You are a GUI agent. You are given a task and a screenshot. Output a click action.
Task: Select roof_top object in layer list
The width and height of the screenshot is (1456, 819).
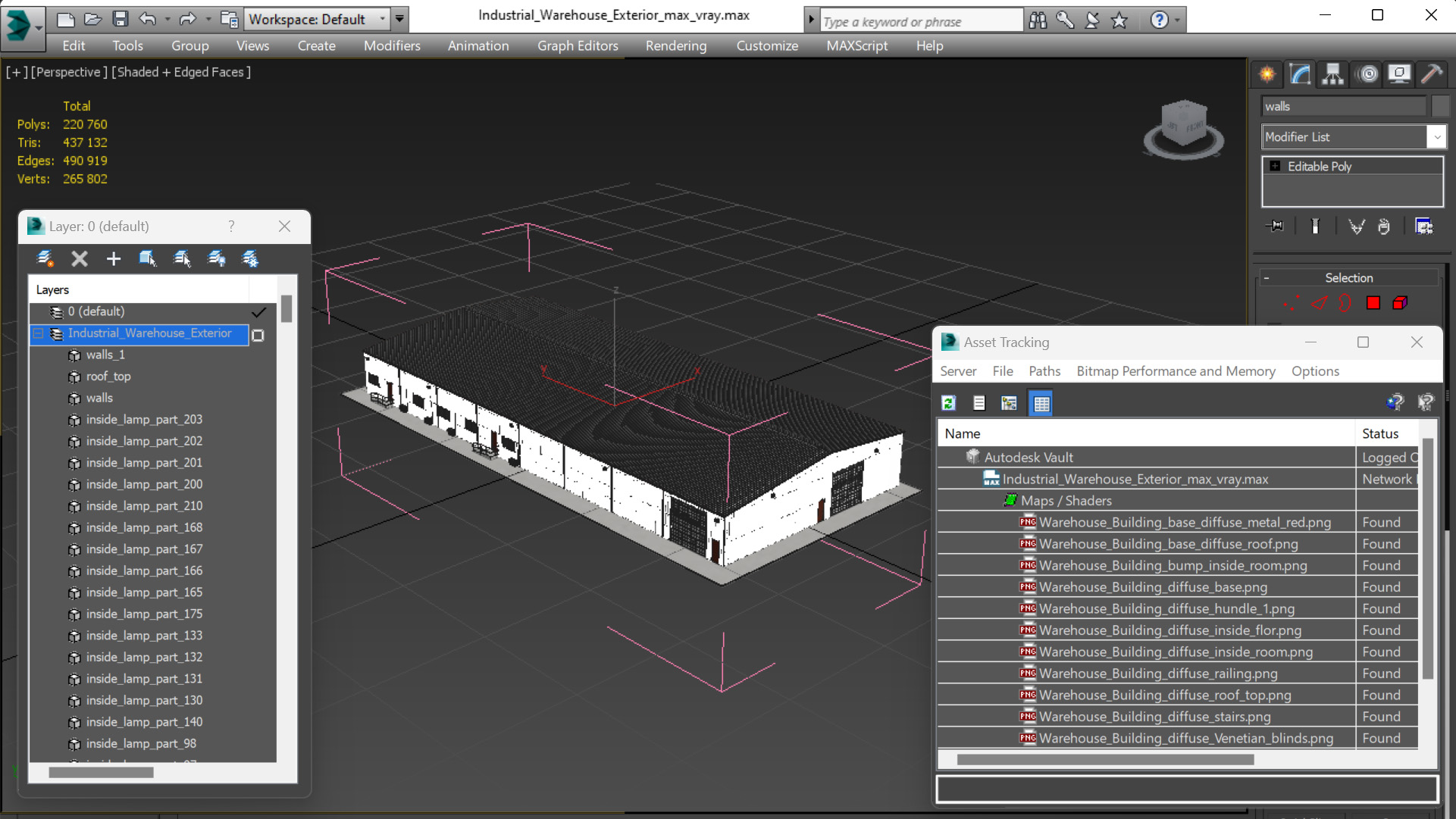pos(108,377)
